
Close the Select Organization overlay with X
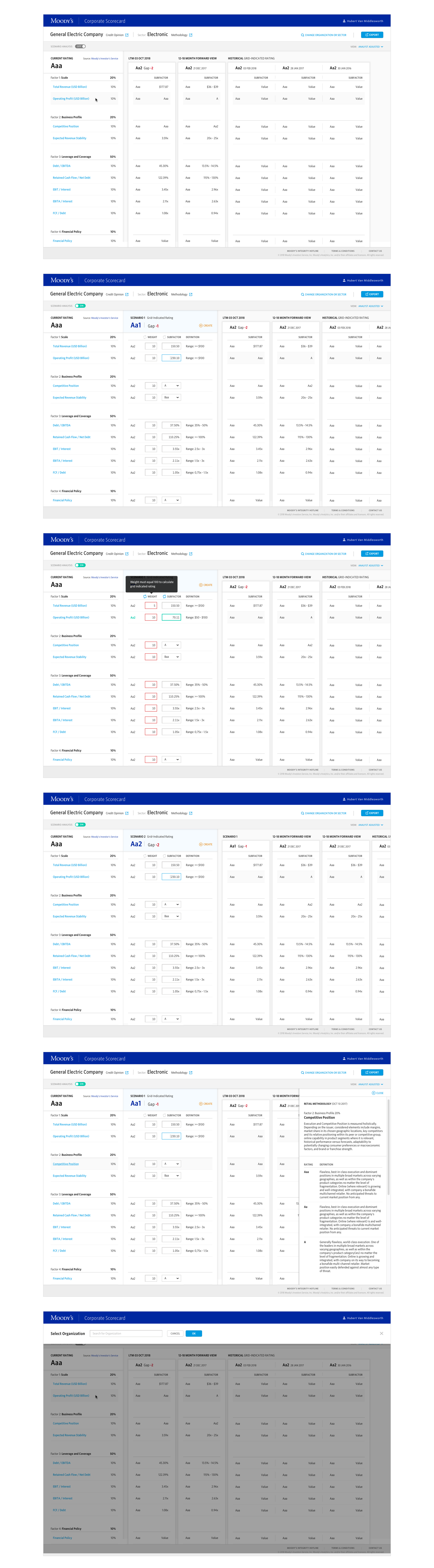pyautogui.click(x=382, y=1334)
